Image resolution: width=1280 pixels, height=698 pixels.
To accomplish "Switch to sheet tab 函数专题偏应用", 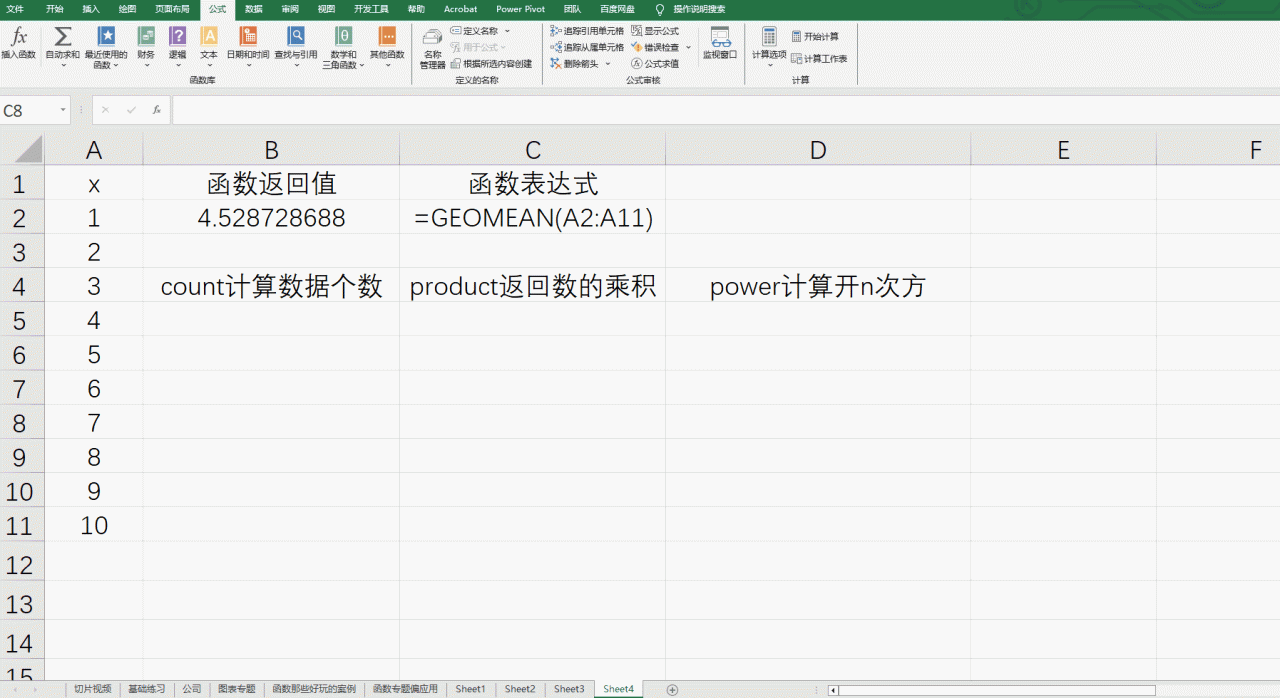I will click(x=405, y=689).
